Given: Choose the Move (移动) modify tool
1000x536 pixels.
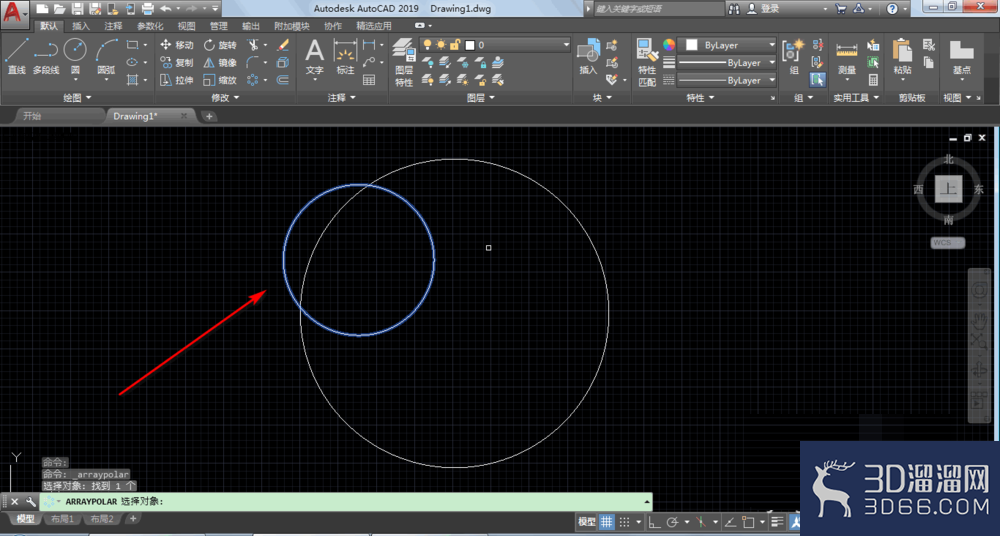Looking at the screenshot, I should pyautogui.click(x=176, y=45).
